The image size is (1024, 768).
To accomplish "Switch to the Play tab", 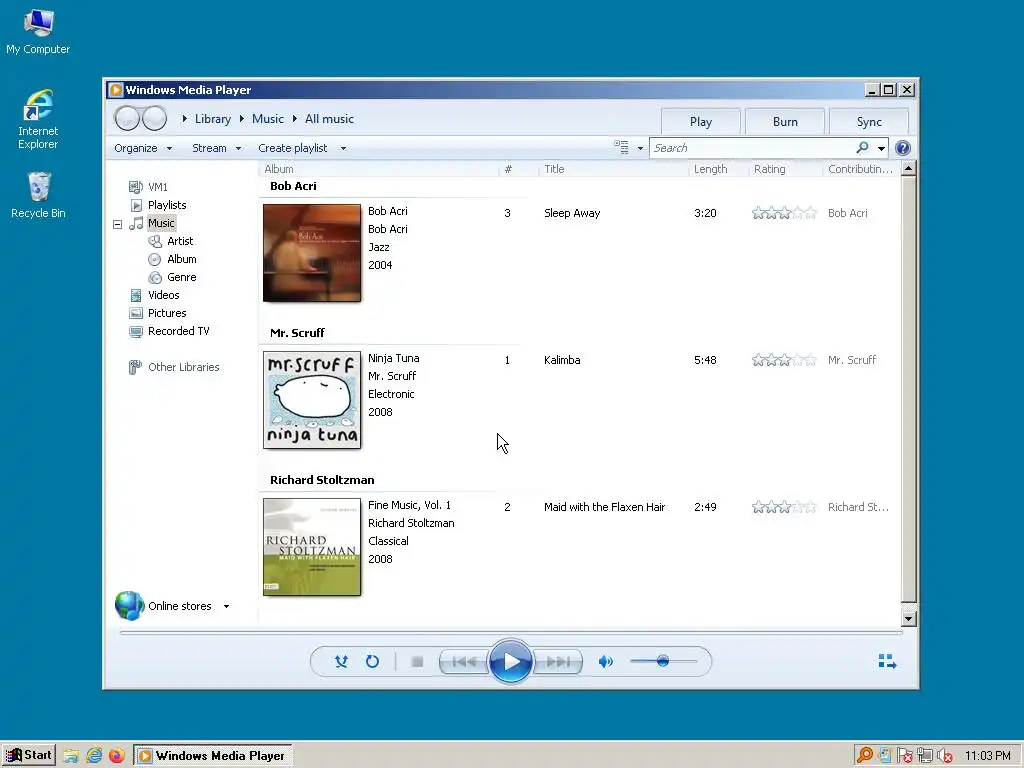I will (x=701, y=122).
